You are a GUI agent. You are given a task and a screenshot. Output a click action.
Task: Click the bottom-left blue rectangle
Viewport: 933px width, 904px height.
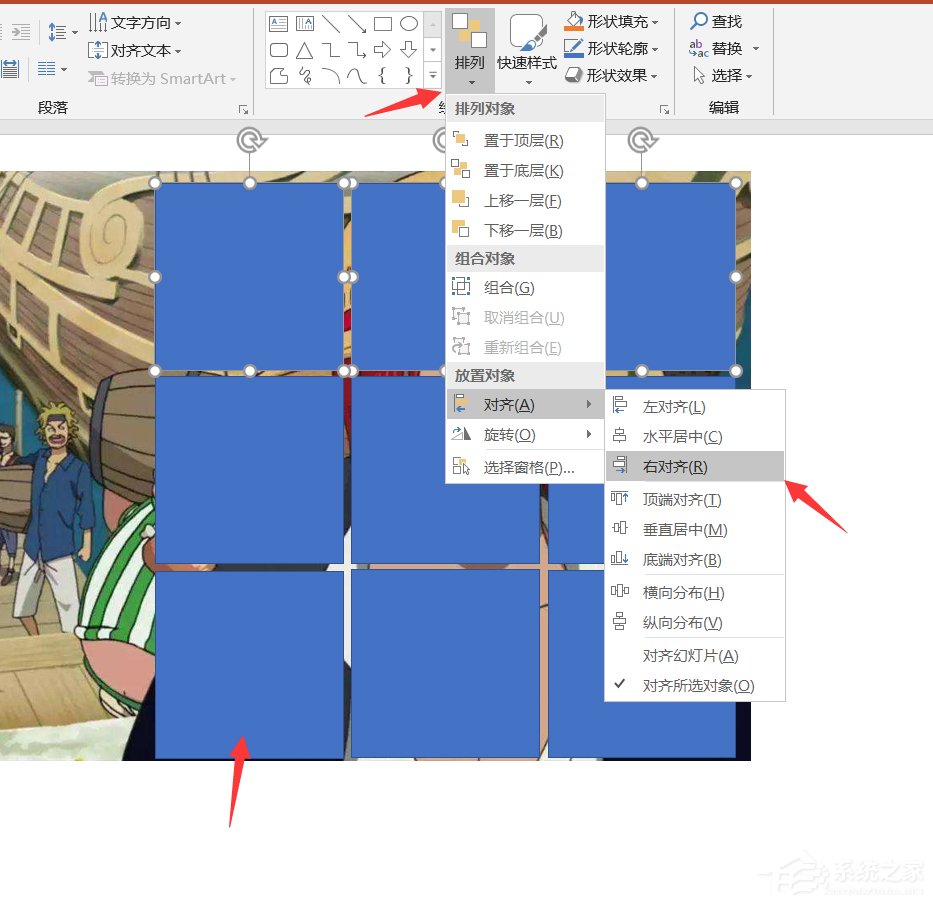point(249,665)
